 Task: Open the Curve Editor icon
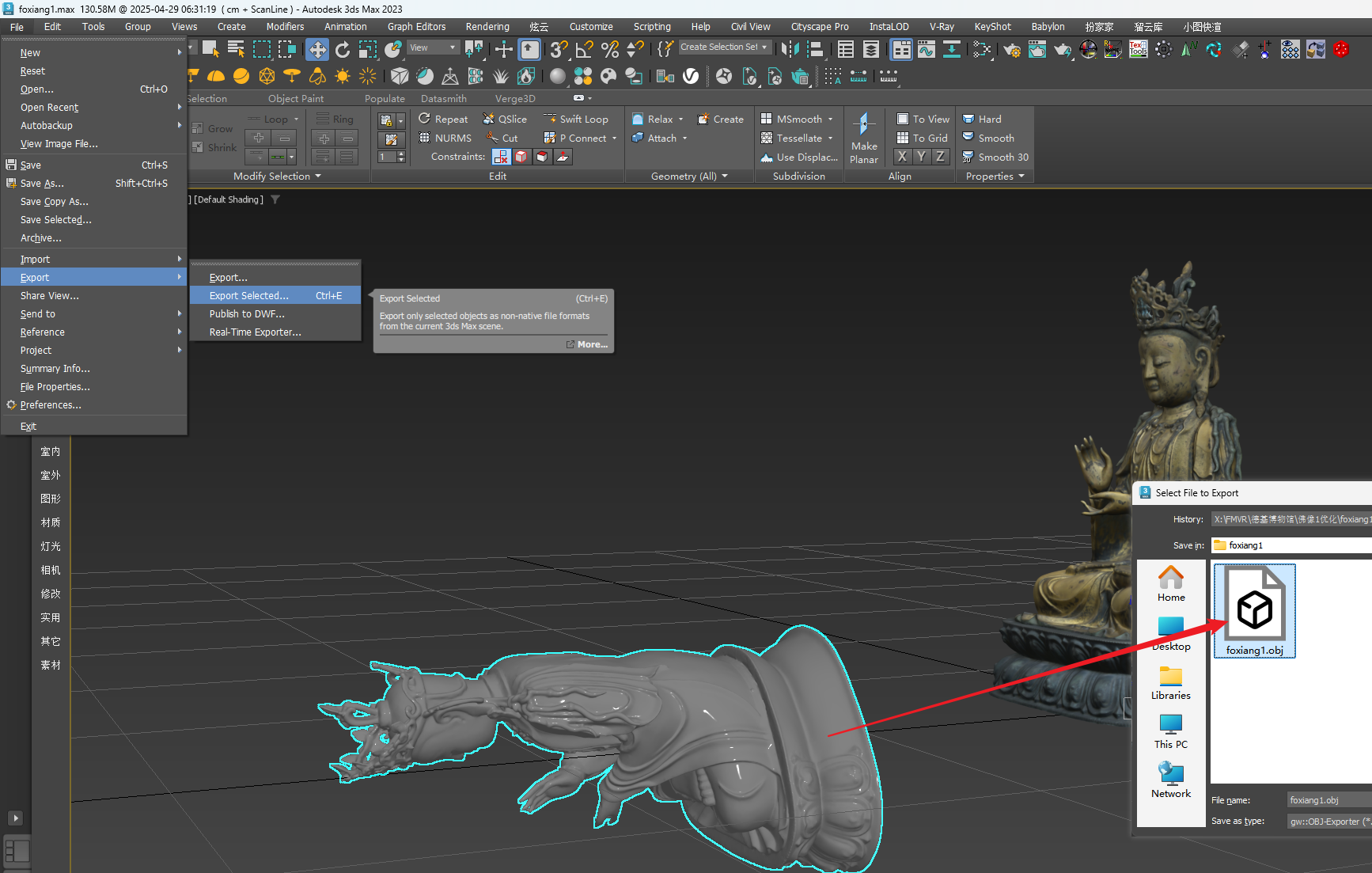(x=926, y=50)
